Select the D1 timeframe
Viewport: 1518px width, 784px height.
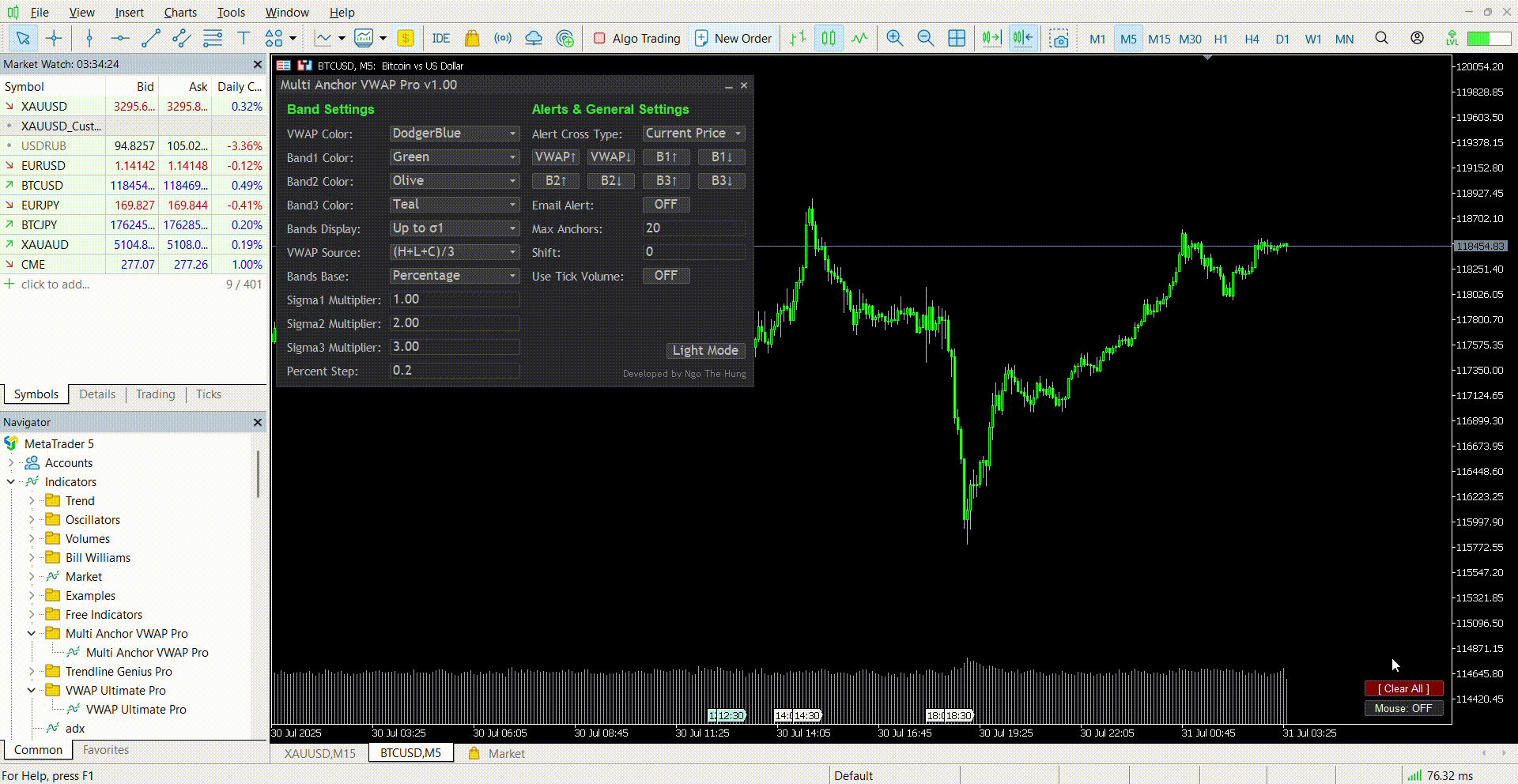point(1282,39)
